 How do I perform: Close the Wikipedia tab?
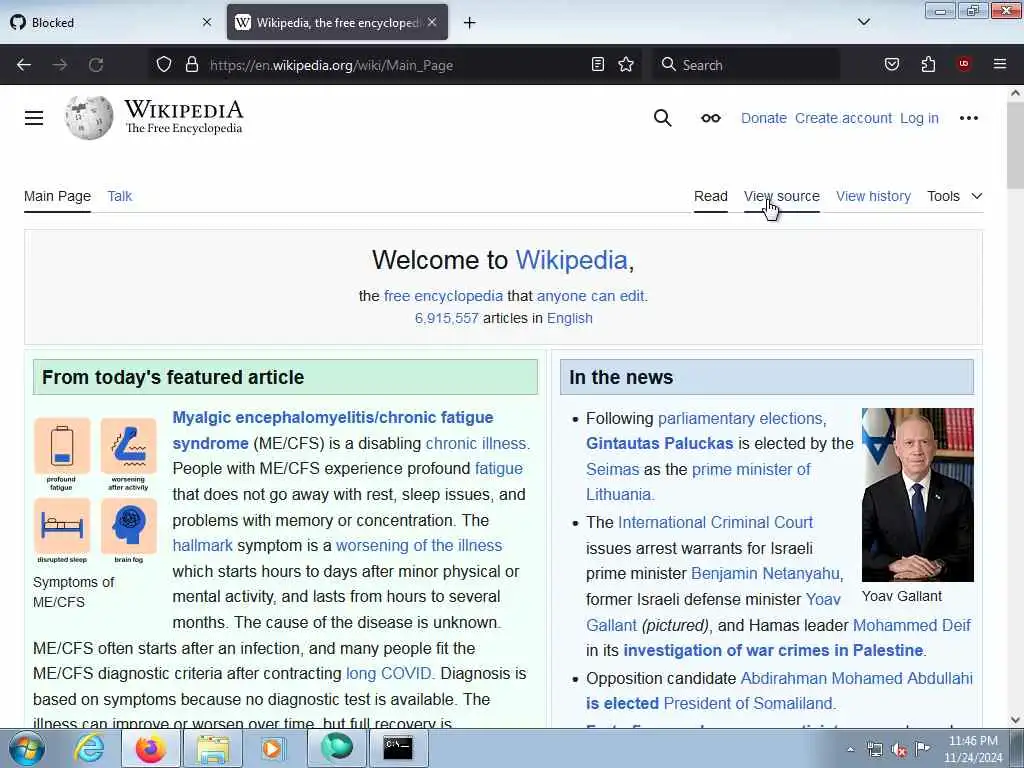(x=432, y=22)
